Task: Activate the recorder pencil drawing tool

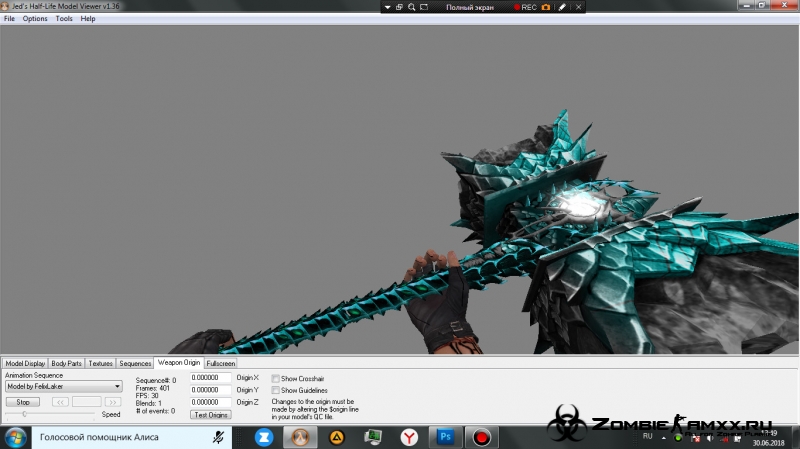Action: 562,7
